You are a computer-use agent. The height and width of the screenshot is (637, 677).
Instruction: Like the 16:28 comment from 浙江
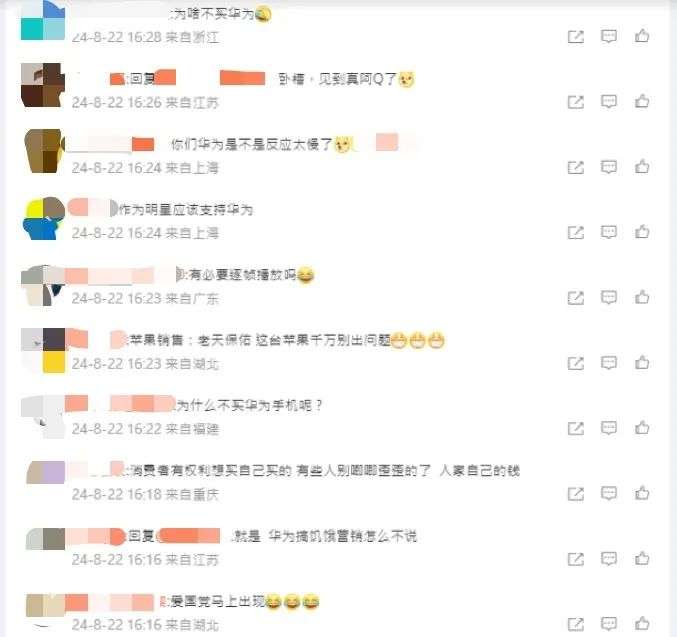point(642,36)
